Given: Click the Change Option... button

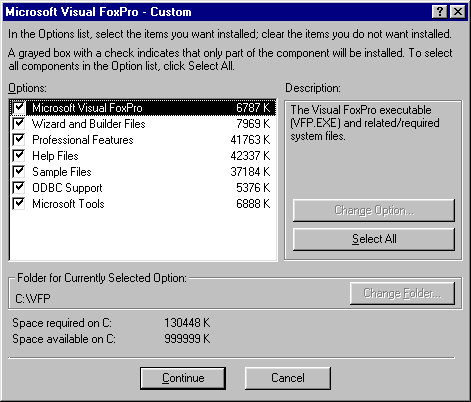Looking at the screenshot, I should pos(374,210).
